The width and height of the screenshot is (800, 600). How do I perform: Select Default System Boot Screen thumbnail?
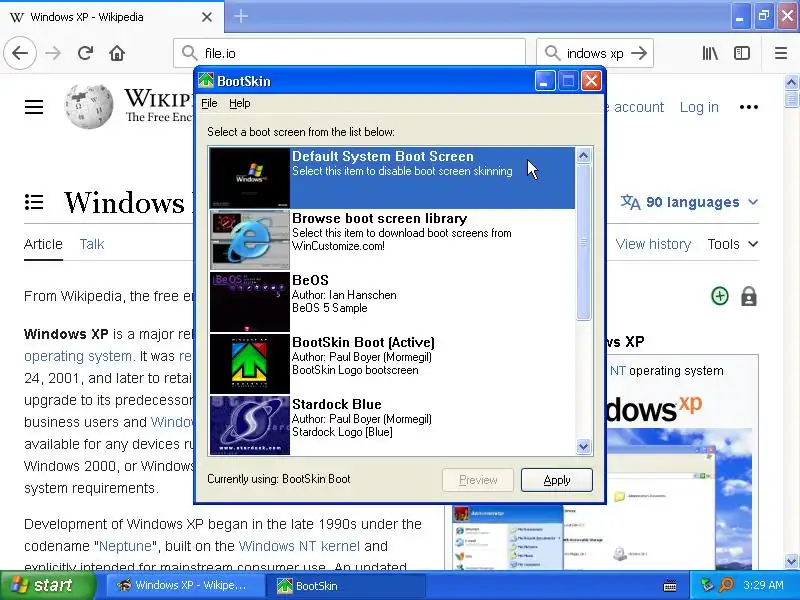pos(250,178)
